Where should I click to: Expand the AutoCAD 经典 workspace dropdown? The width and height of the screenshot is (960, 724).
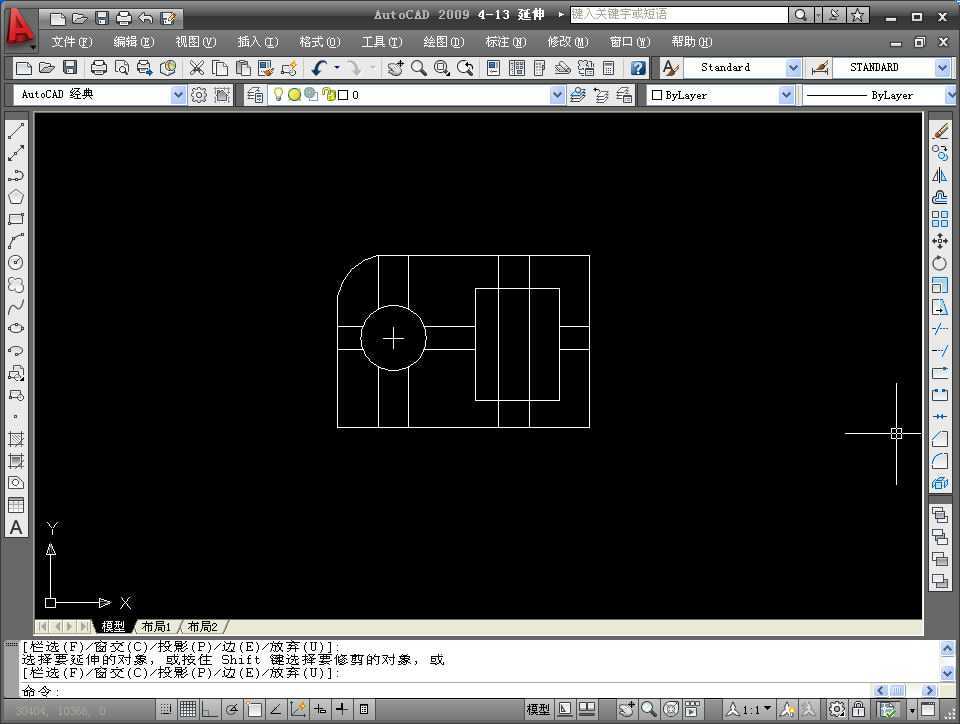point(178,95)
